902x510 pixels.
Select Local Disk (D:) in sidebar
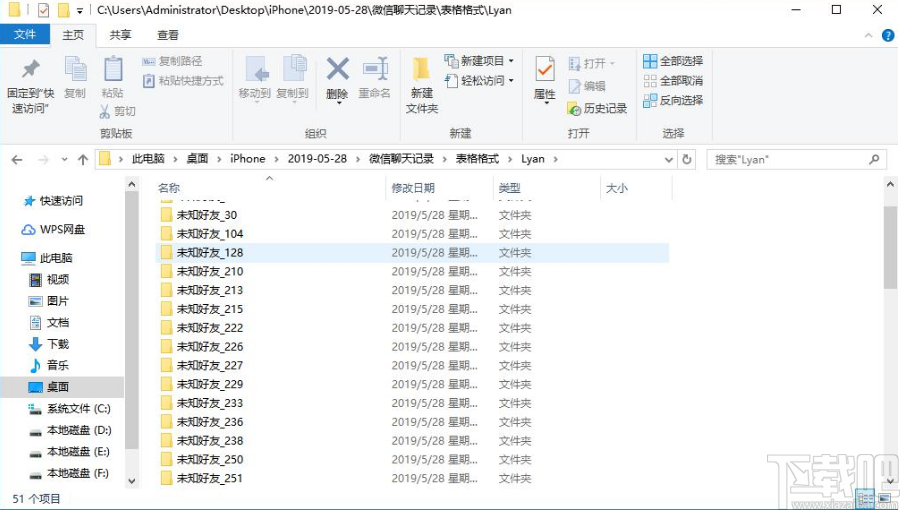(x=71, y=430)
